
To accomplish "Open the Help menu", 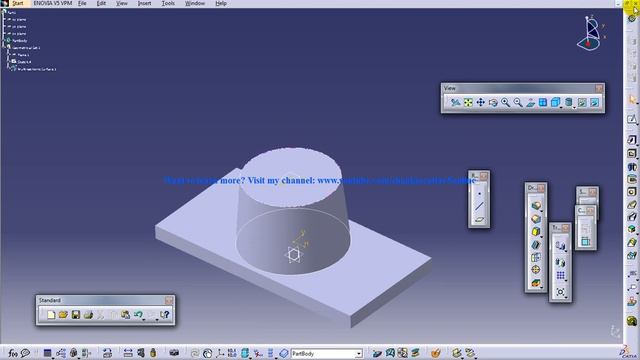I will tap(221, 3).
